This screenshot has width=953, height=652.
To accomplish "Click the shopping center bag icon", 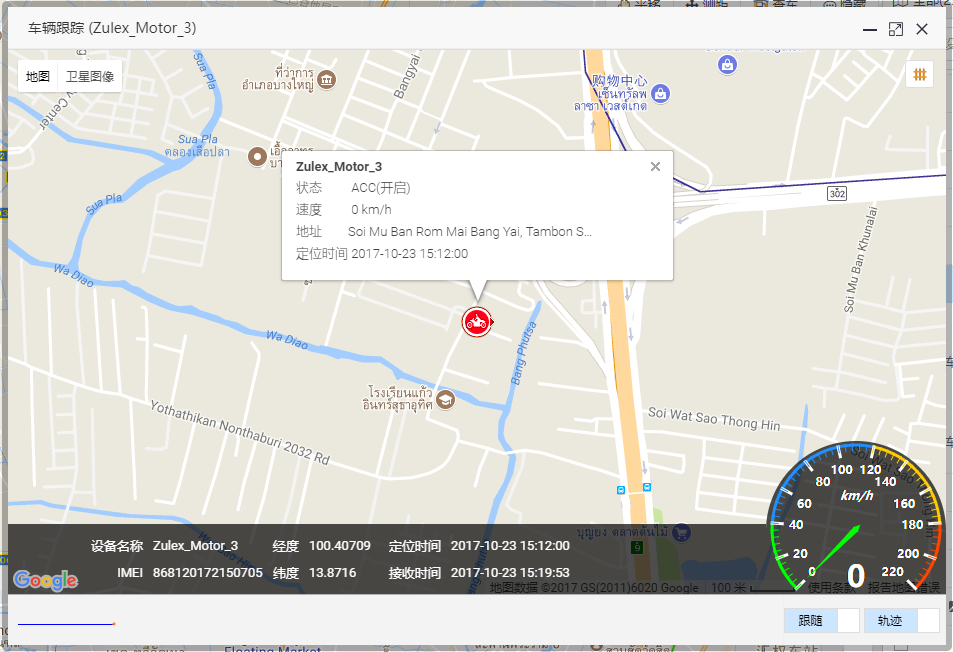I will point(661,94).
